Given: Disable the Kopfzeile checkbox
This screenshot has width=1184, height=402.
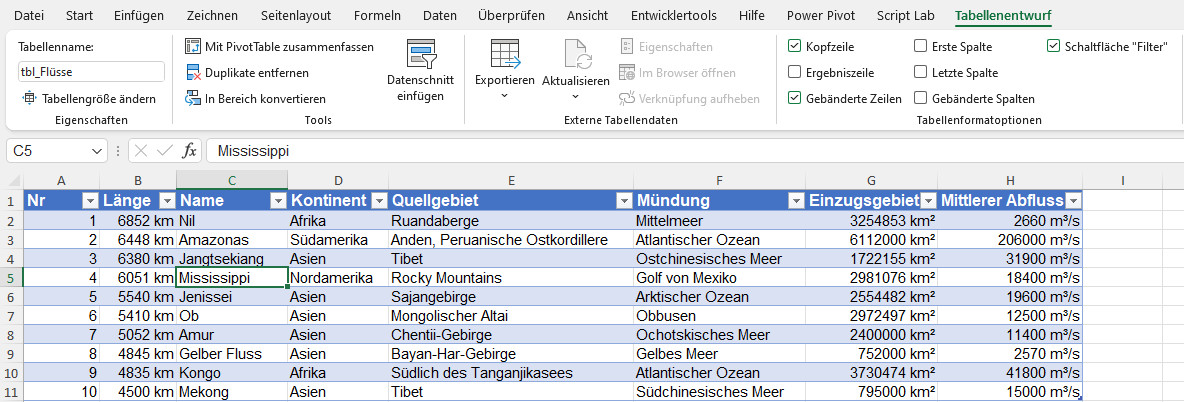Looking at the screenshot, I should (794, 47).
